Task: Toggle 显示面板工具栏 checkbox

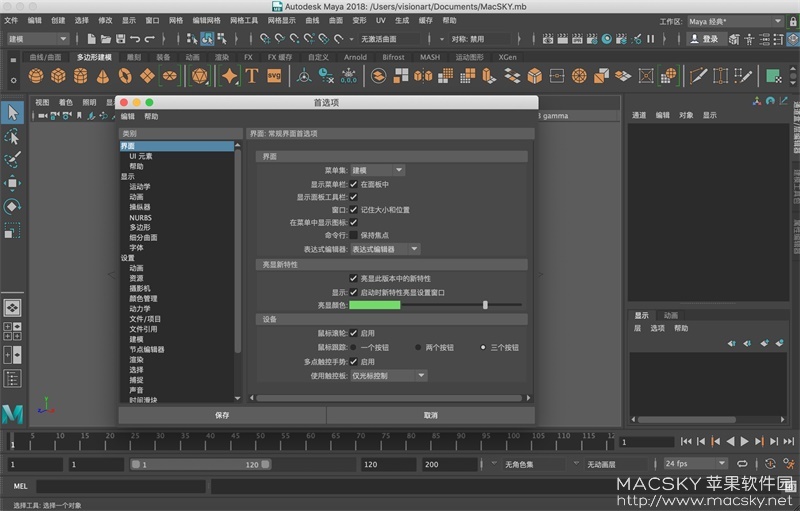Action: click(x=354, y=197)
